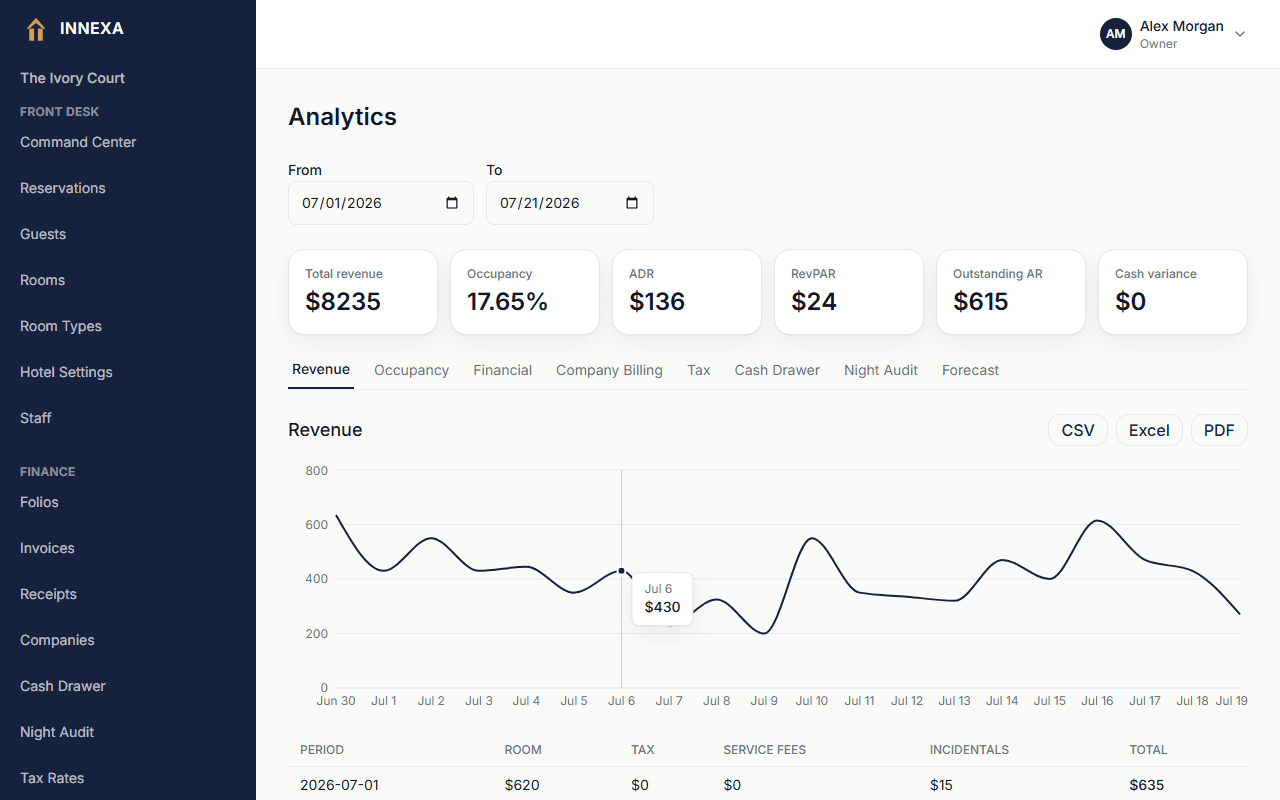Click the INCIDENTALS column header

point(969,750)
